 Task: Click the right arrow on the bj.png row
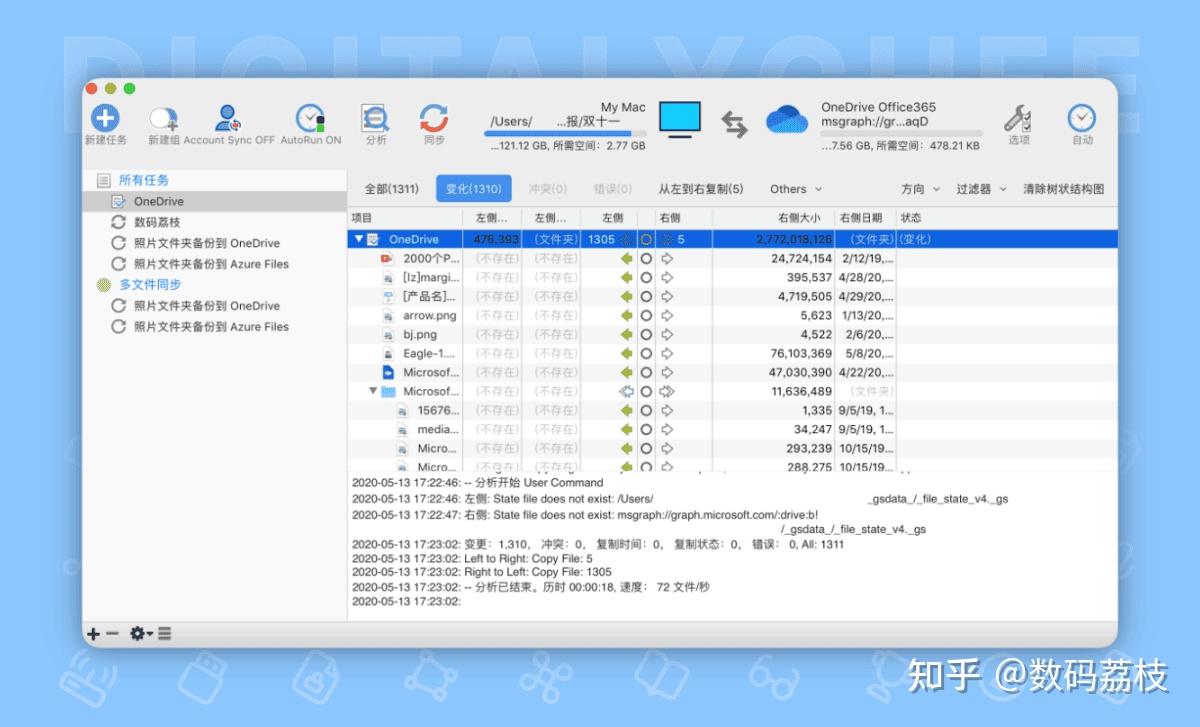point(667,334)
